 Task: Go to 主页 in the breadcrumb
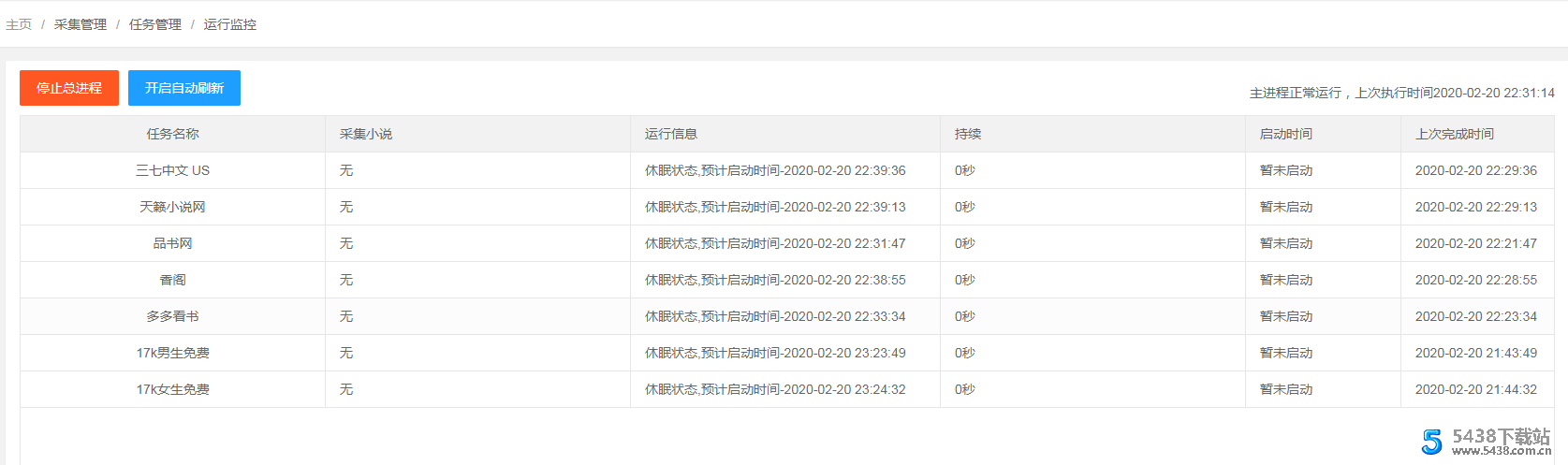[19, 24]
